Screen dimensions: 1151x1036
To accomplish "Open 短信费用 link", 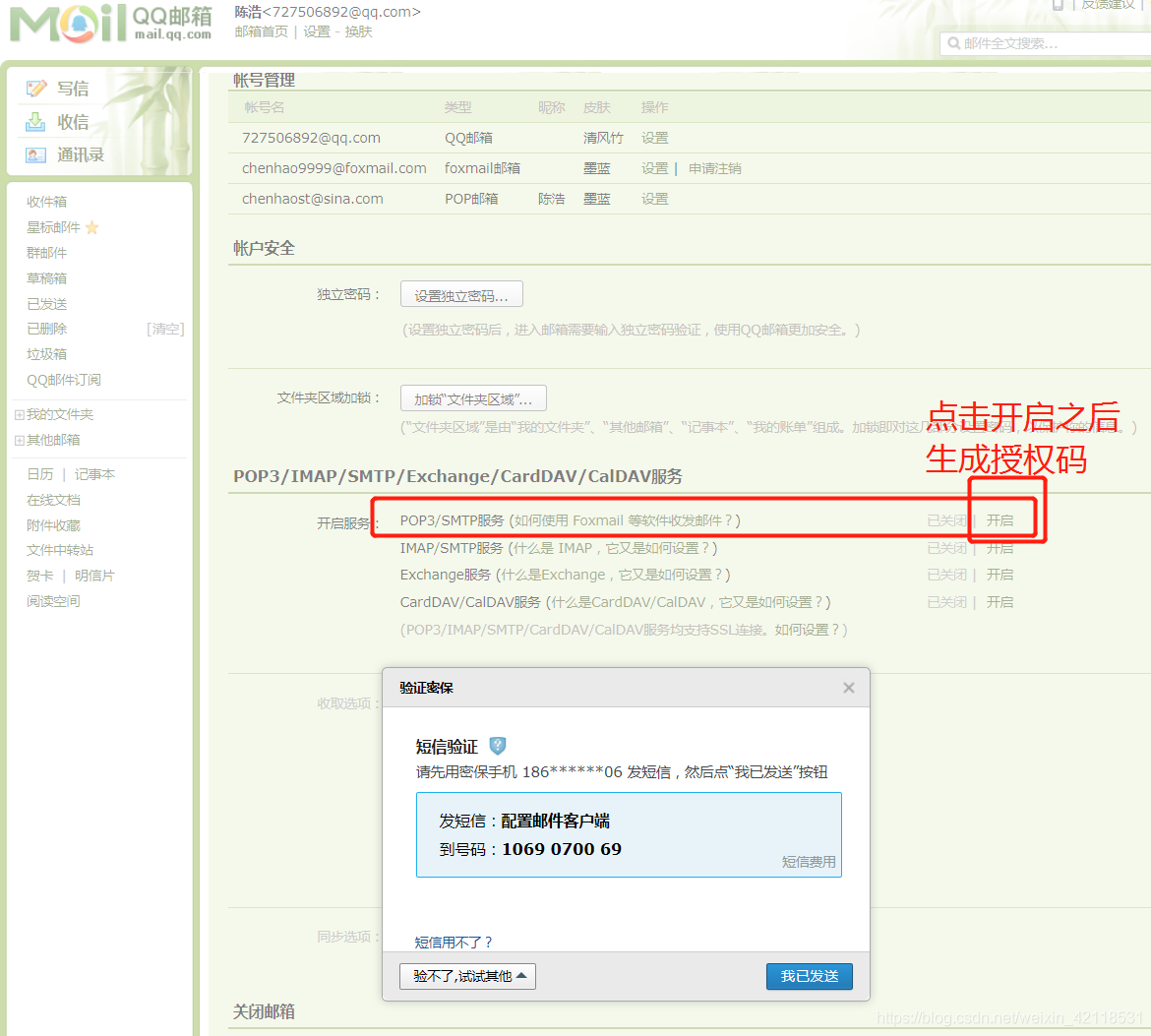I will point(809,861).
